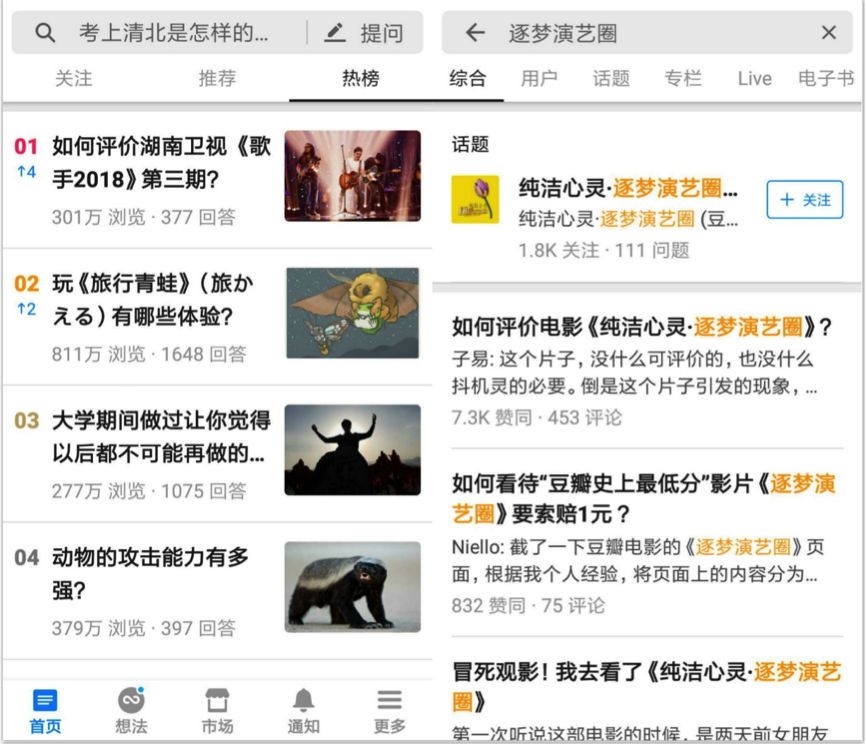The image size is (866, 745).
Task: Follow the 纯洁心灵·逐梦演艺圈 topic
Action: [805, 200]
